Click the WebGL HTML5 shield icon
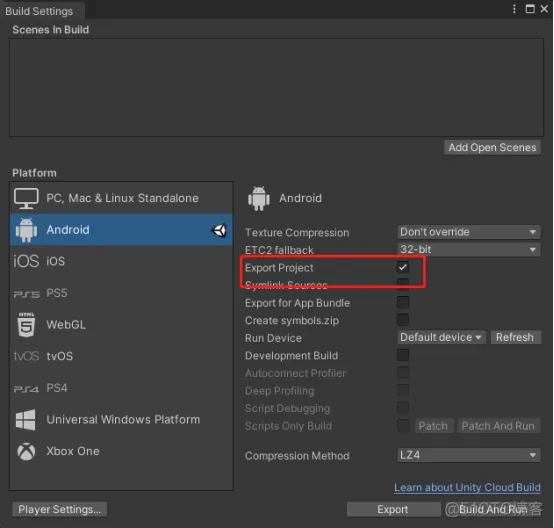Image resolution: width=554 pixels, height=528 pixels. pyautogui.click(x=26, y=325)
